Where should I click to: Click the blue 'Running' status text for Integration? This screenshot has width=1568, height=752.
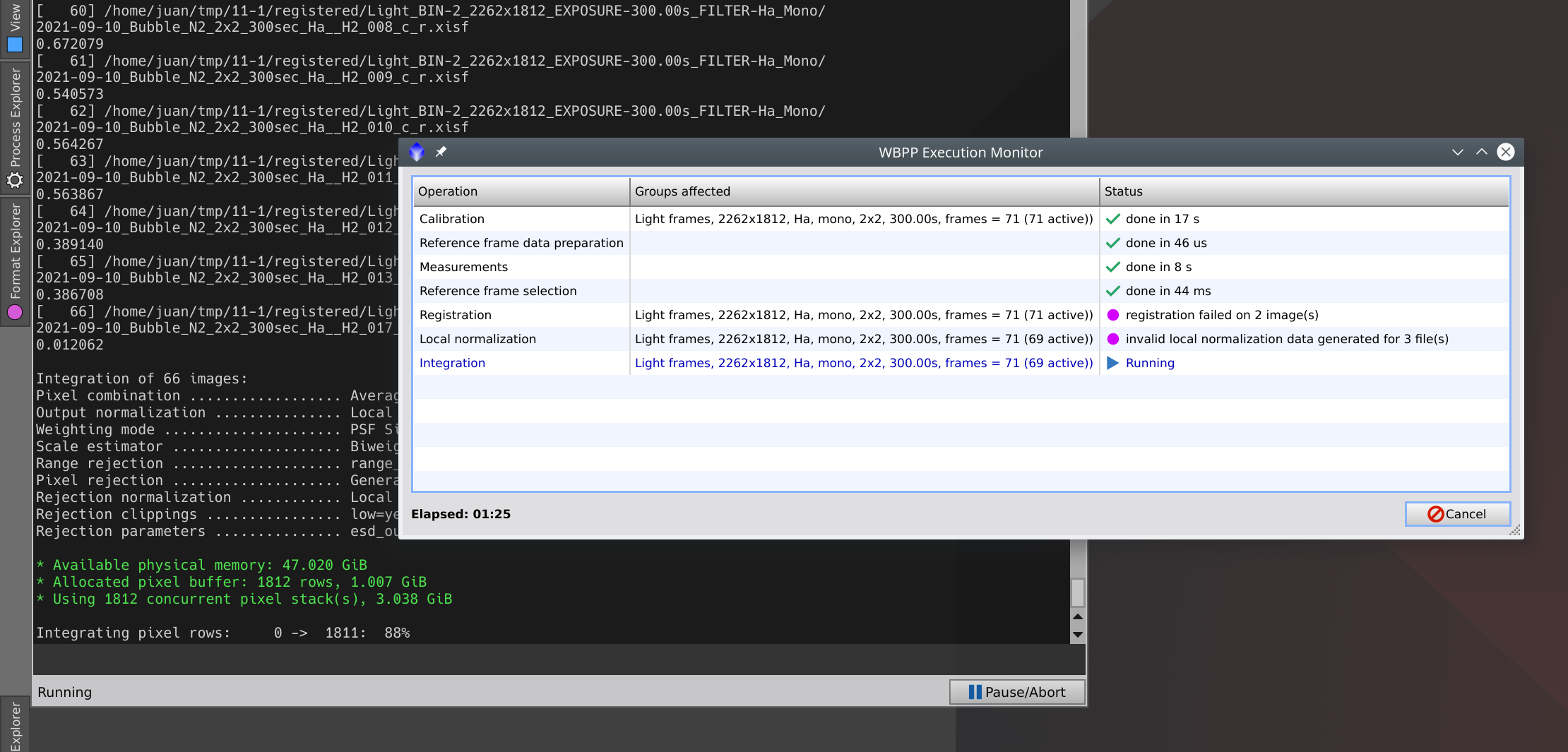(1150, 363)
